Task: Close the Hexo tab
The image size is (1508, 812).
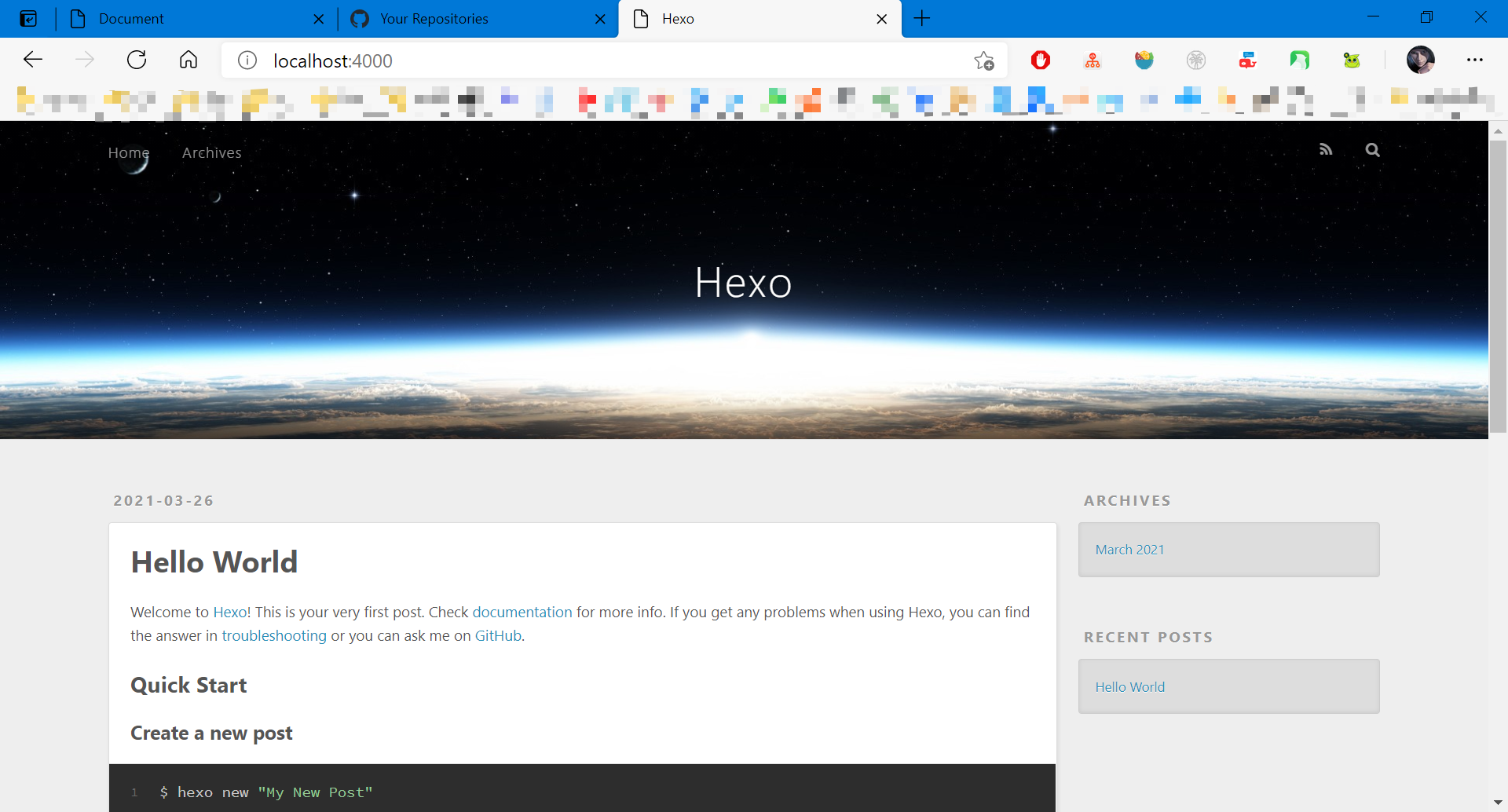Action: tap(882, 19)
